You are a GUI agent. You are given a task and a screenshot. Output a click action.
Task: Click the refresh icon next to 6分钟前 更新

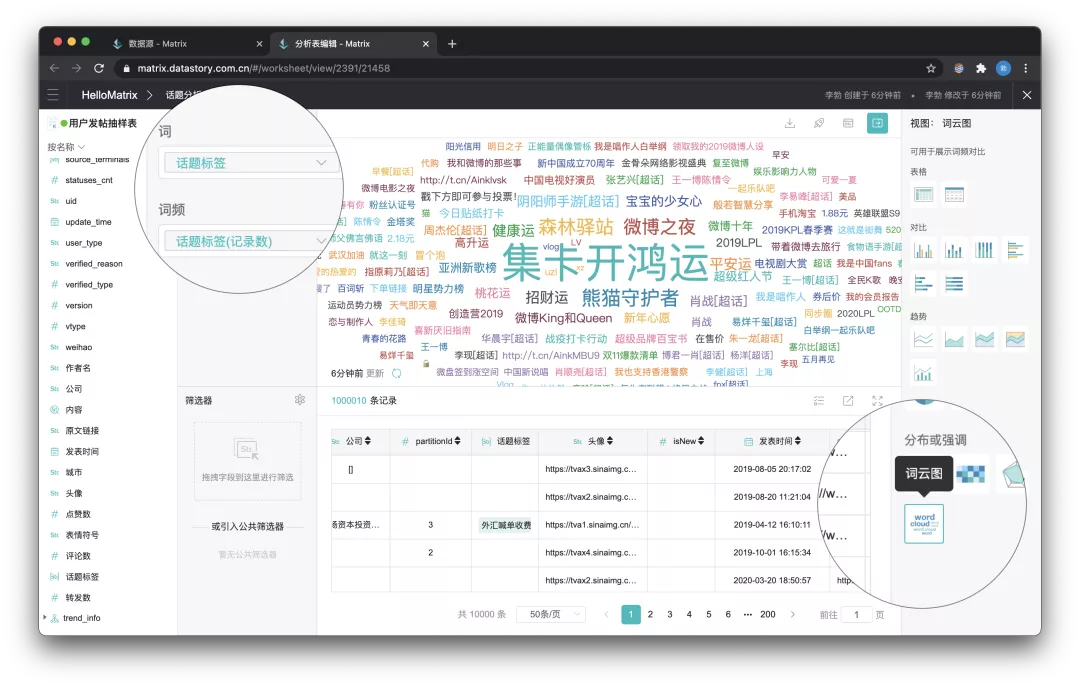coord(397,373)
